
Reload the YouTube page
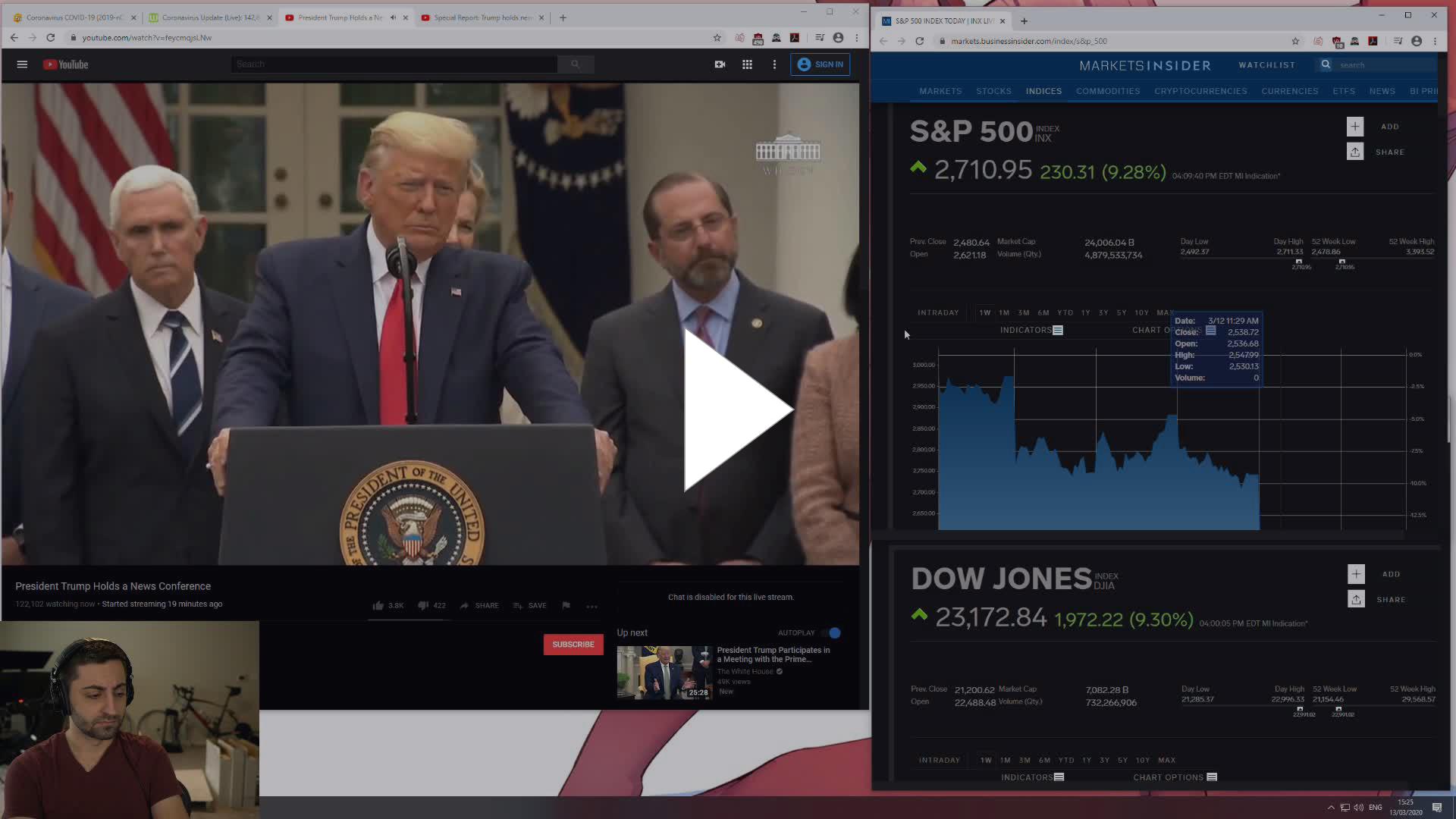[50, 38]
